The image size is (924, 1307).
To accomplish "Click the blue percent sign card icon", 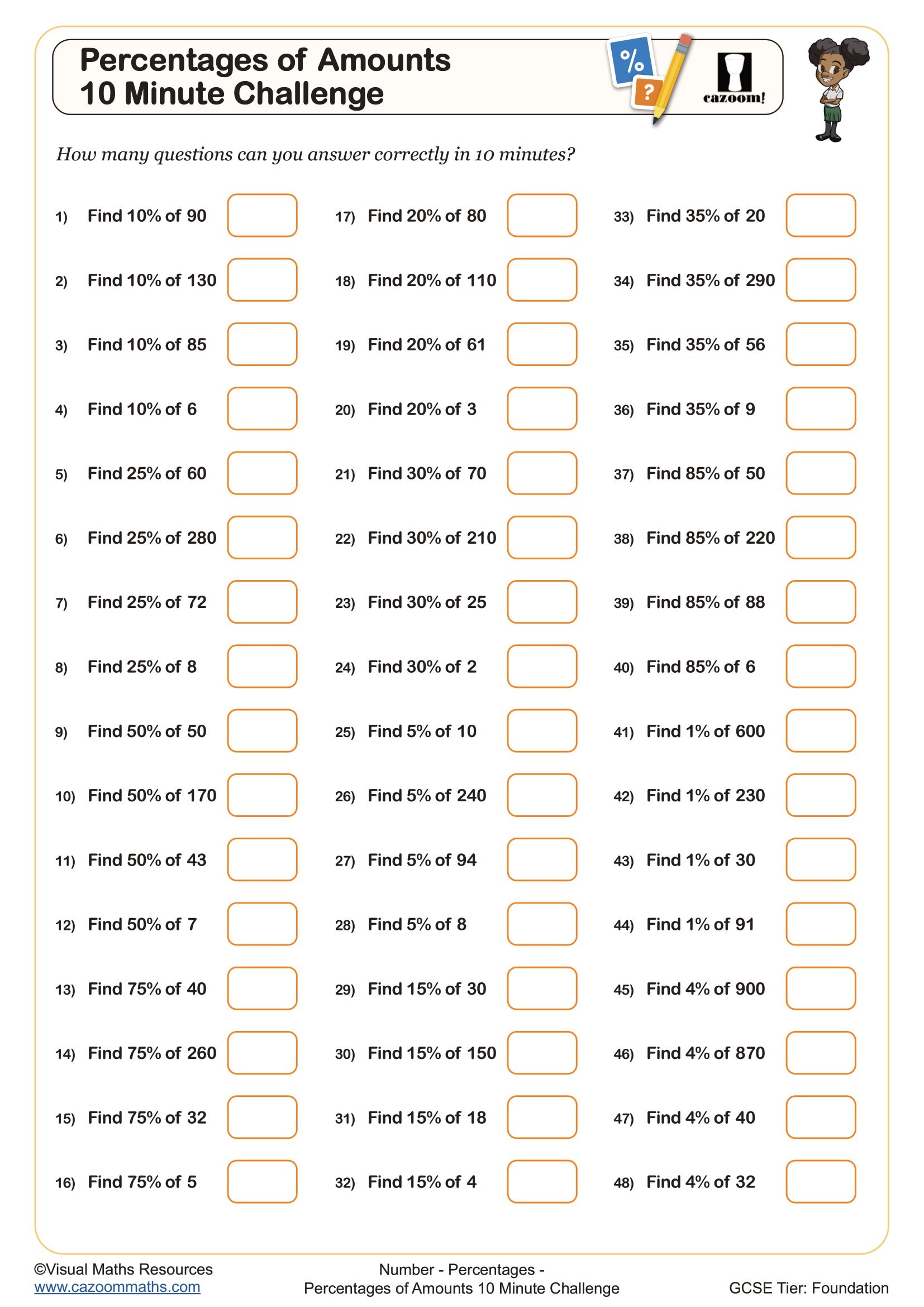I will tap(631, 59).
